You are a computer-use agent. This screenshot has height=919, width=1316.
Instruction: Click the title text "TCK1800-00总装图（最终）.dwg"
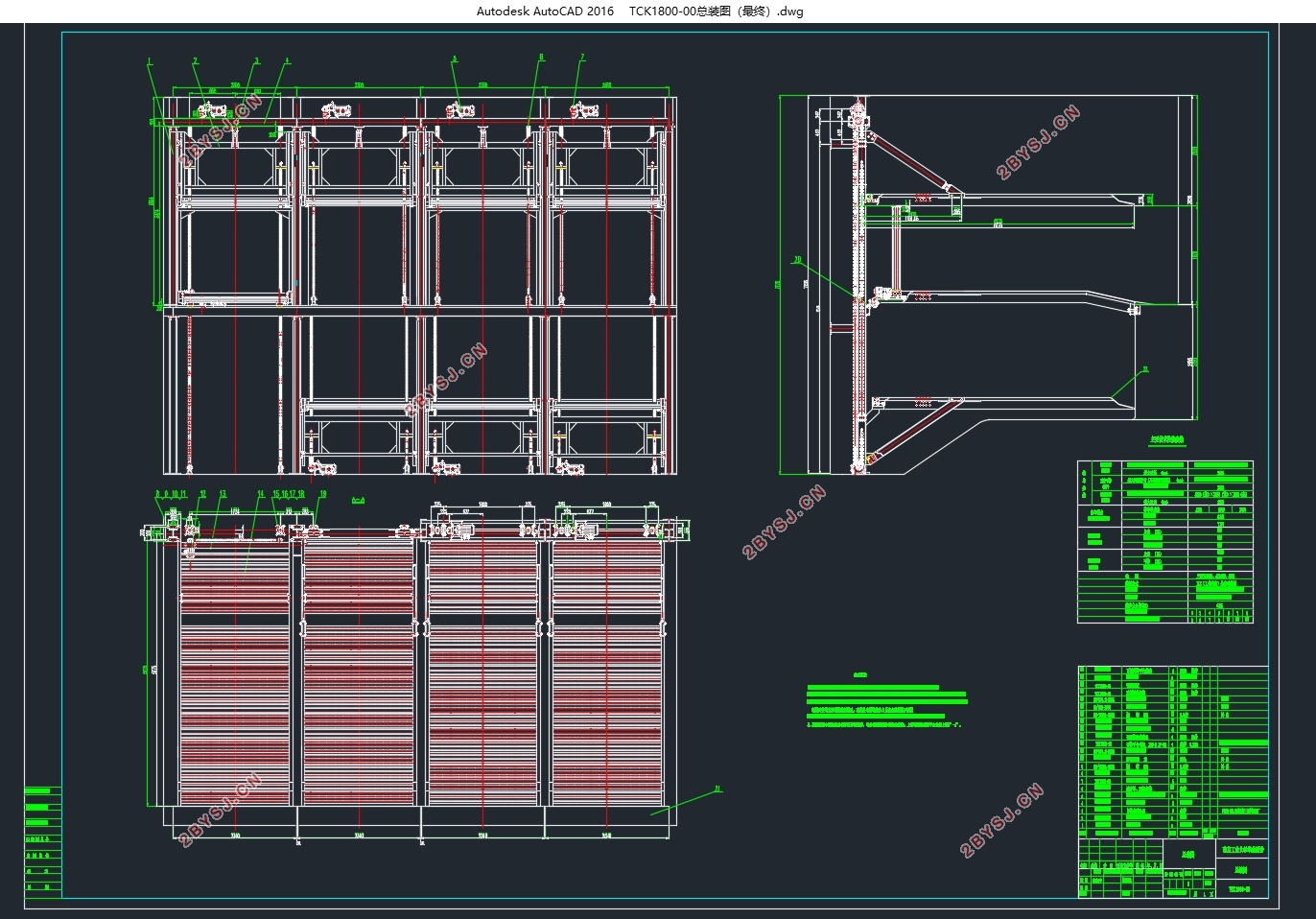tap(716, 12)
